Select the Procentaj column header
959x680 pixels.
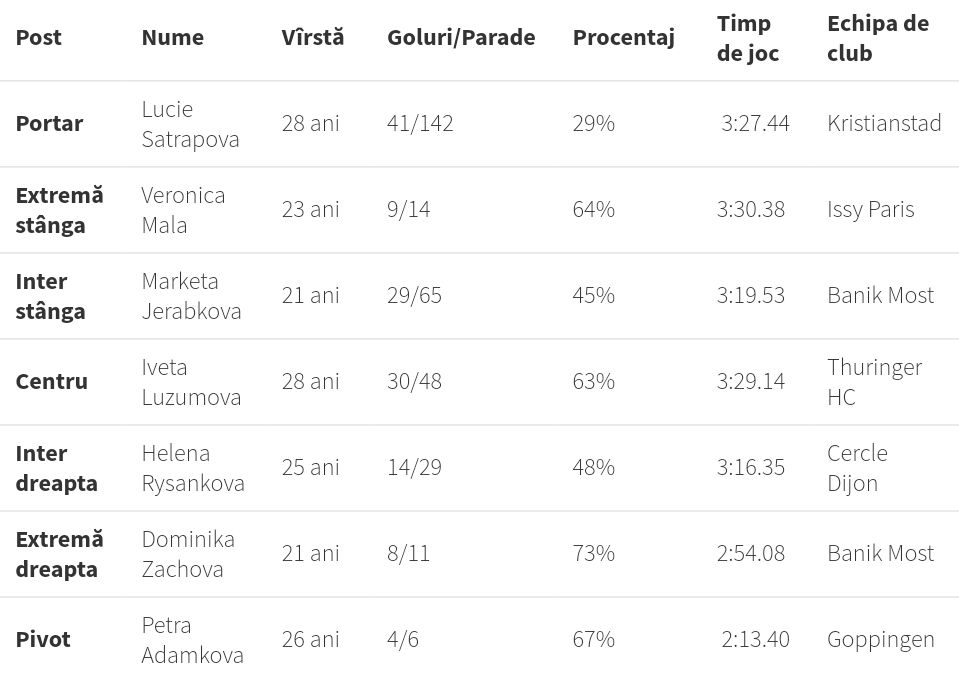pos(623,38)
